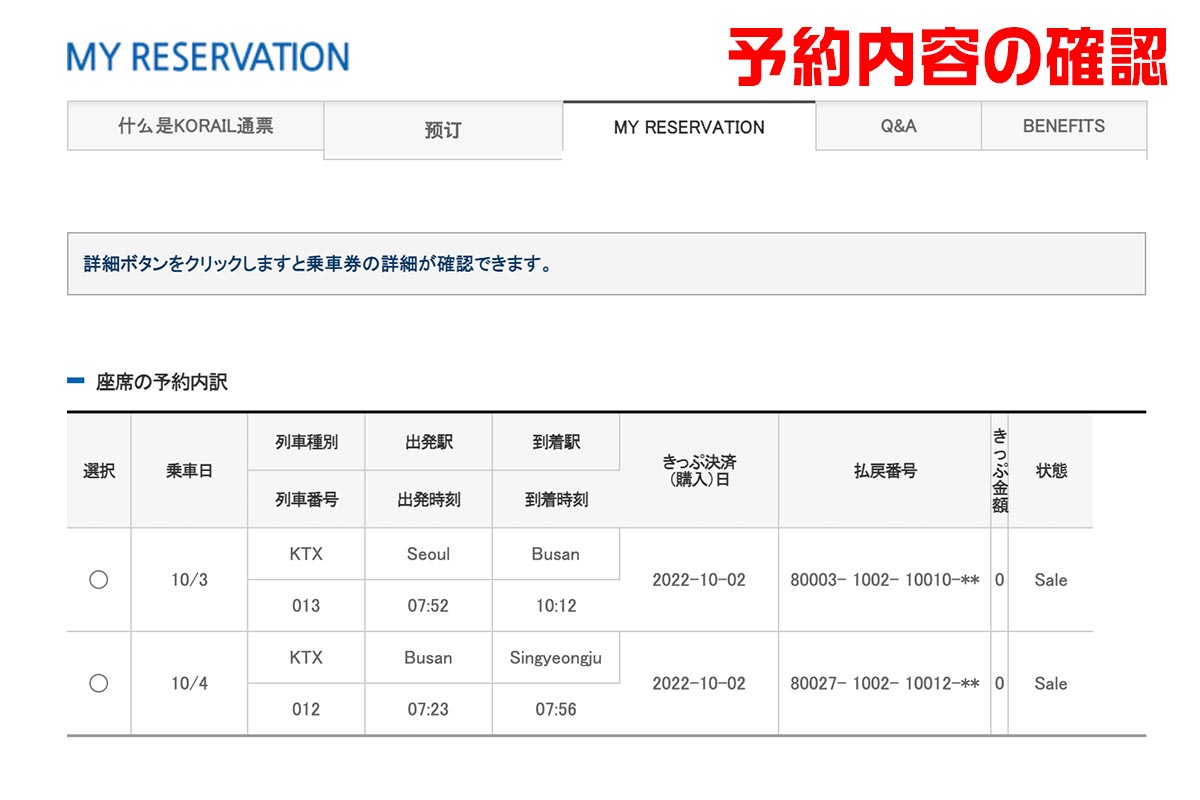Click arrival time 07:56
This screenshot has width=1200, height=800.
pos(556,710)
